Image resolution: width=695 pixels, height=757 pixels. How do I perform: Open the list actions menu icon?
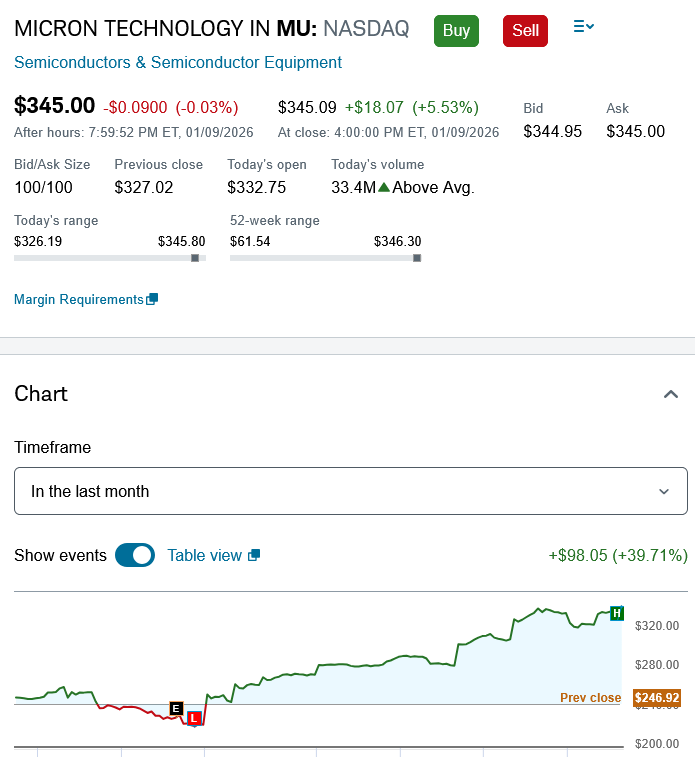[584, 27]
